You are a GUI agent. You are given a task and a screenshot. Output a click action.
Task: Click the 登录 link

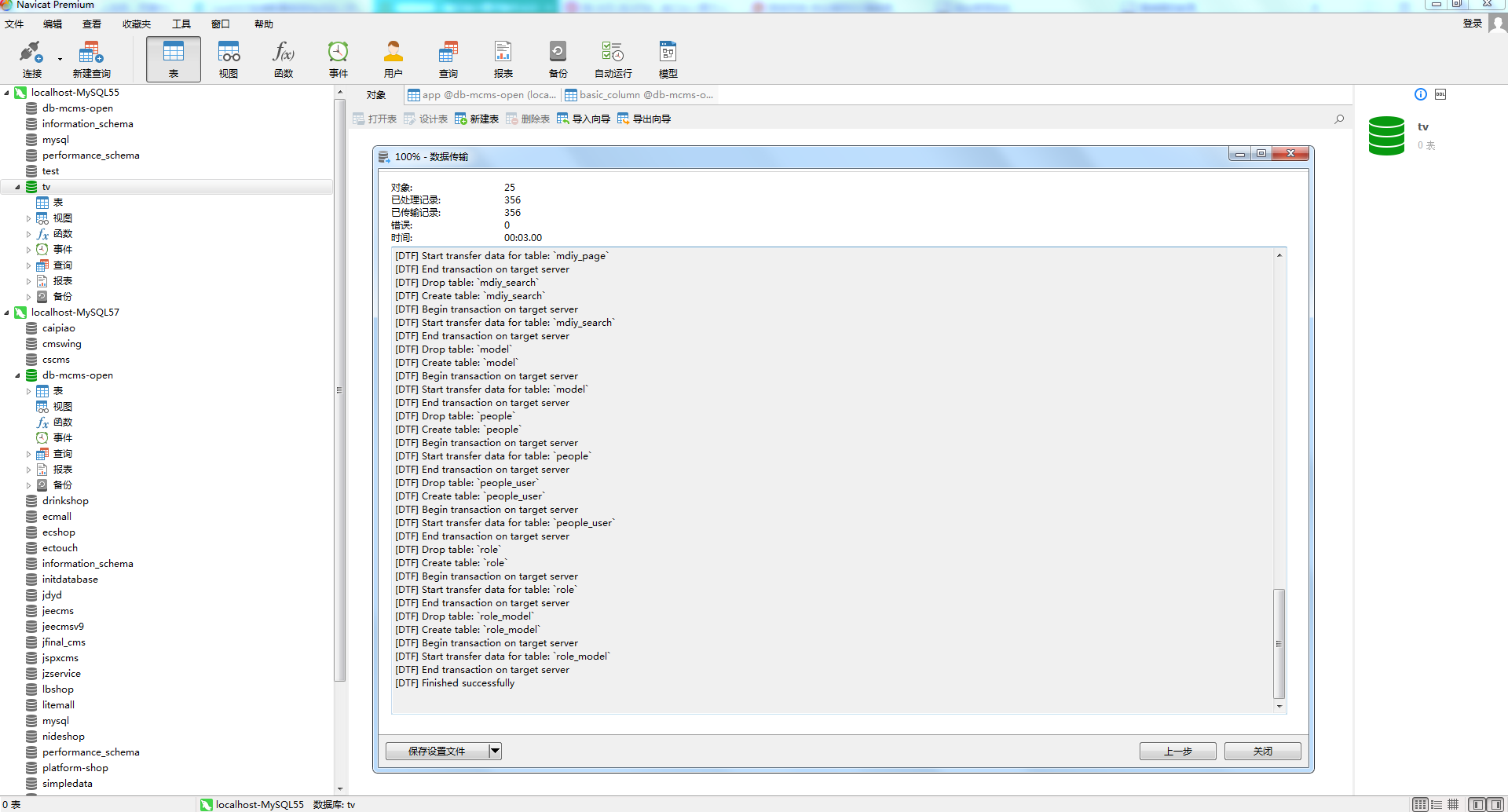click(x=1473, y=24)
